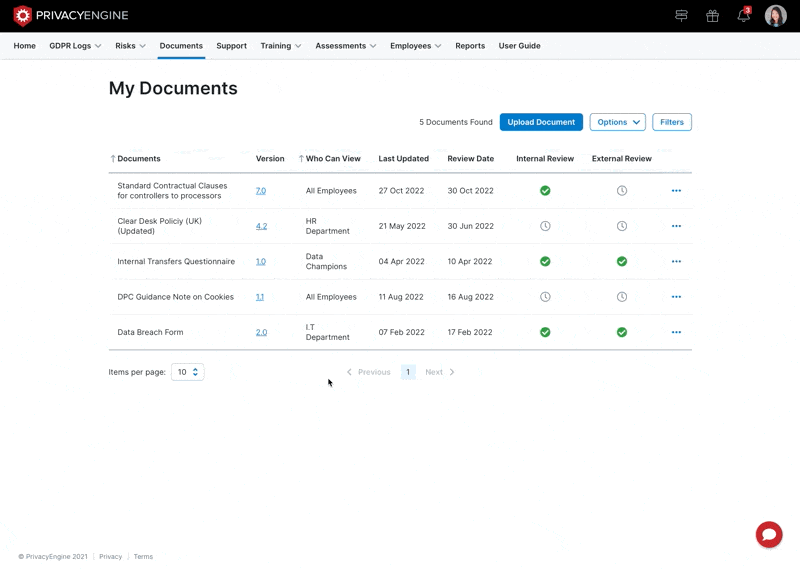Click 'Internal Transfers Questionnaire' document name

coord(176,261)
